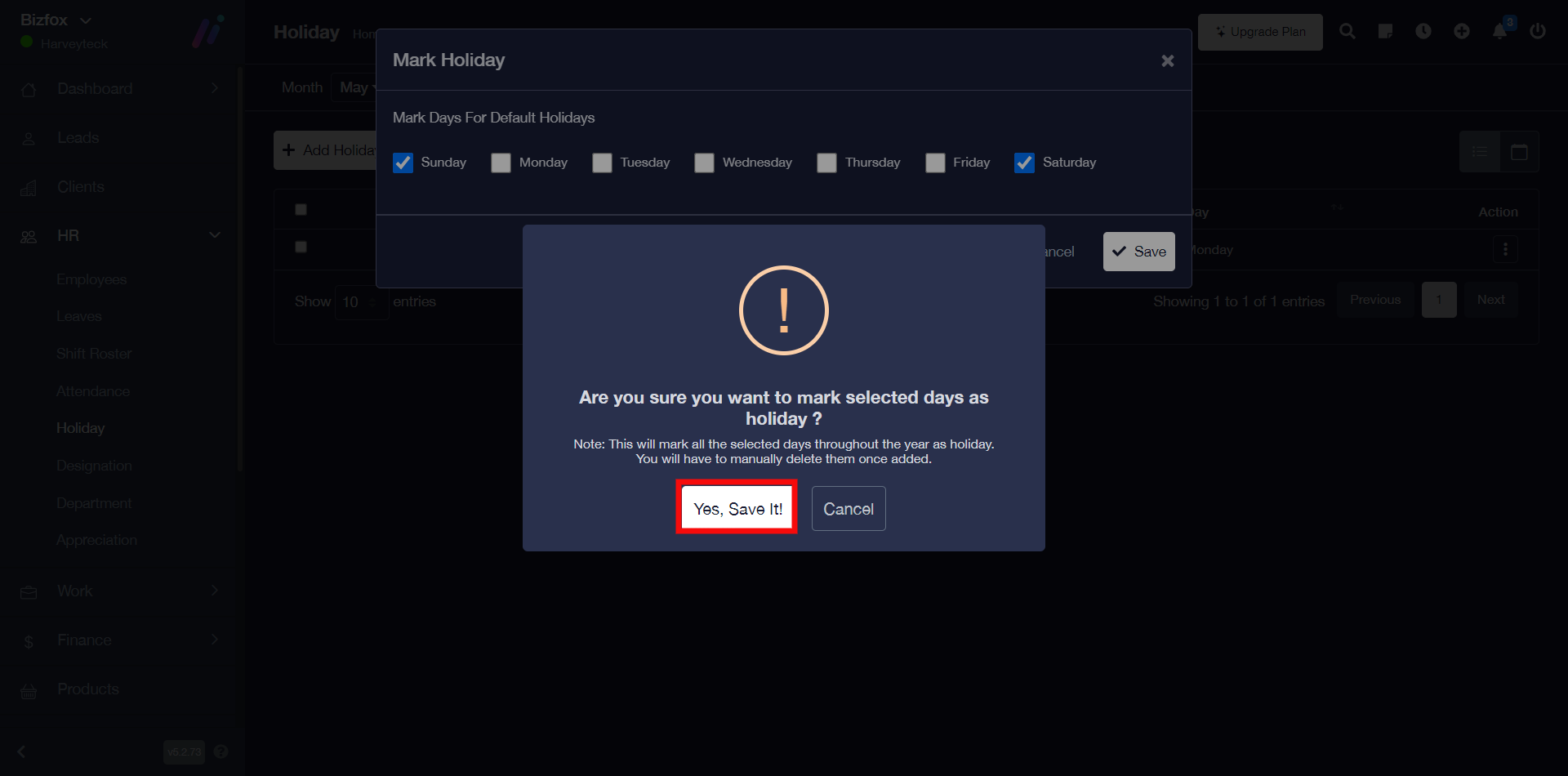The image size is (1568, 776).
Task: Click Cancel in the confirmation dialog
Action: click(x=848, y=508)
